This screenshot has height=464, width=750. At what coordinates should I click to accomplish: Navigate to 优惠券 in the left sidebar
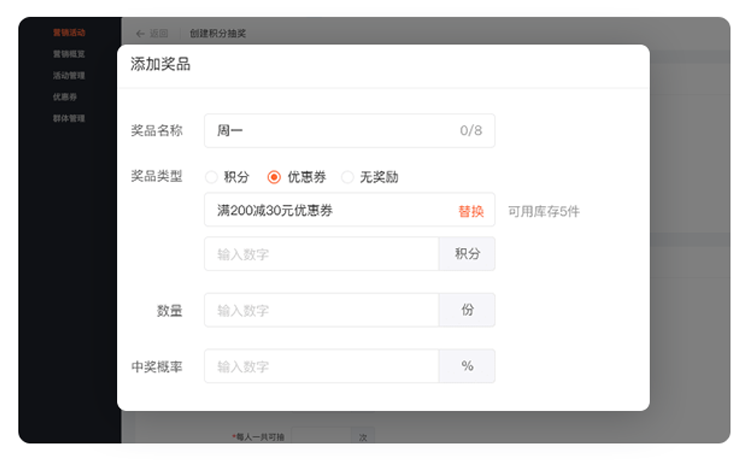coord(65,97)
